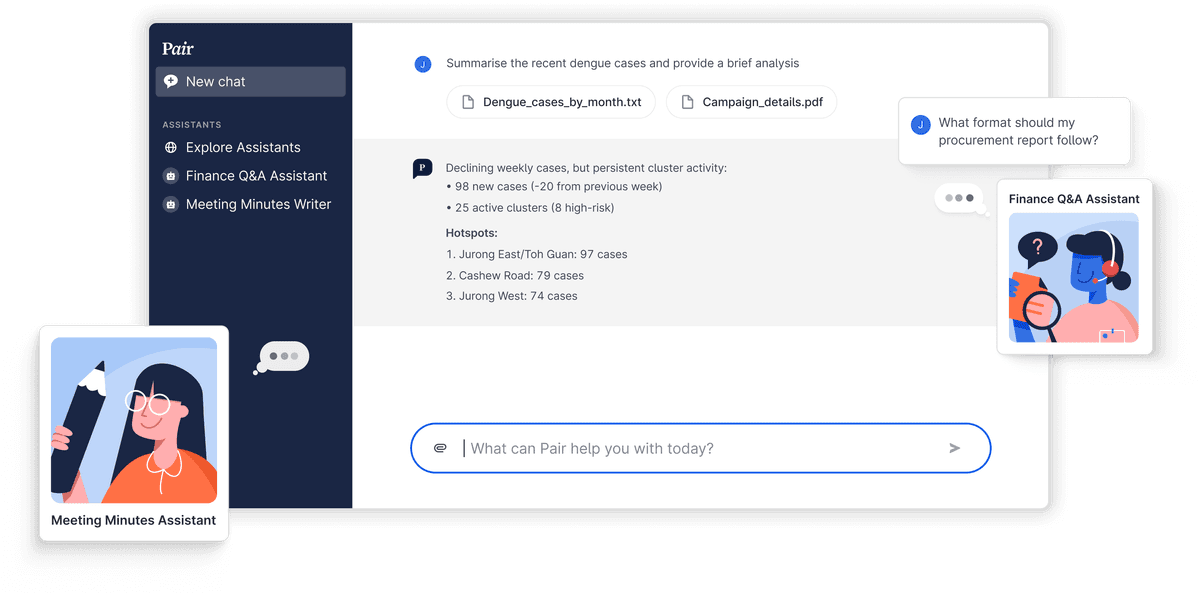Click the Pair response avatar icon
Viewport: 1200px width, 593px height.
(x=423, y=169)
